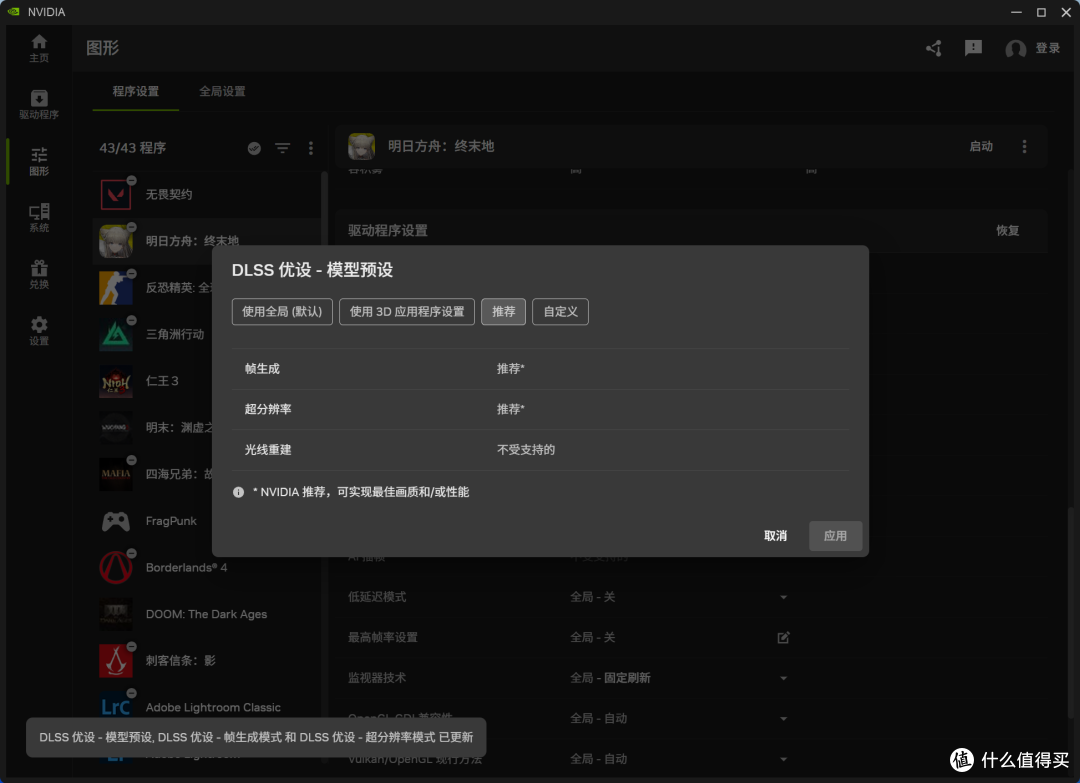This screenshot has height=783, width=1080.
Task: Click the 监视器技术 value 全局 - 固定刷新
Action: [x=610, y=678]
